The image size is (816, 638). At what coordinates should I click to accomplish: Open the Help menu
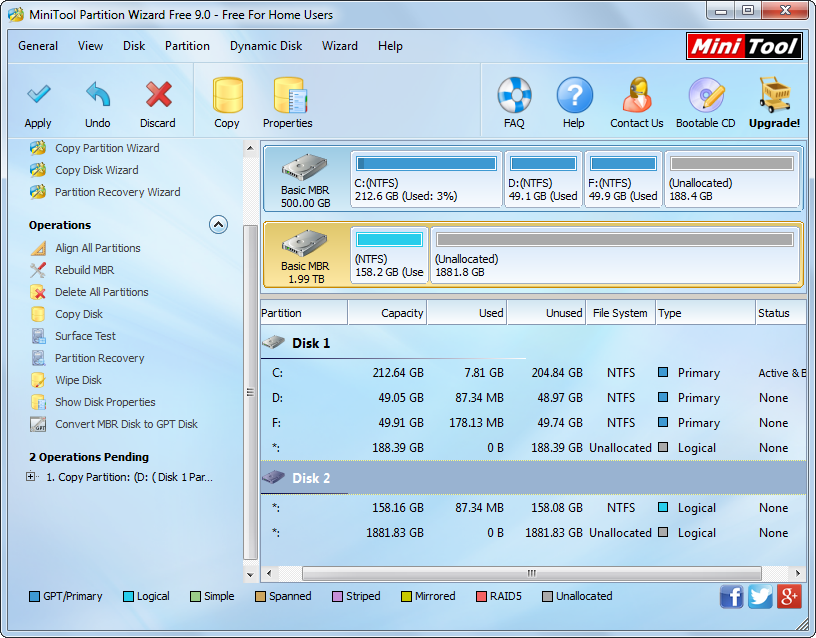click(390, 46)
